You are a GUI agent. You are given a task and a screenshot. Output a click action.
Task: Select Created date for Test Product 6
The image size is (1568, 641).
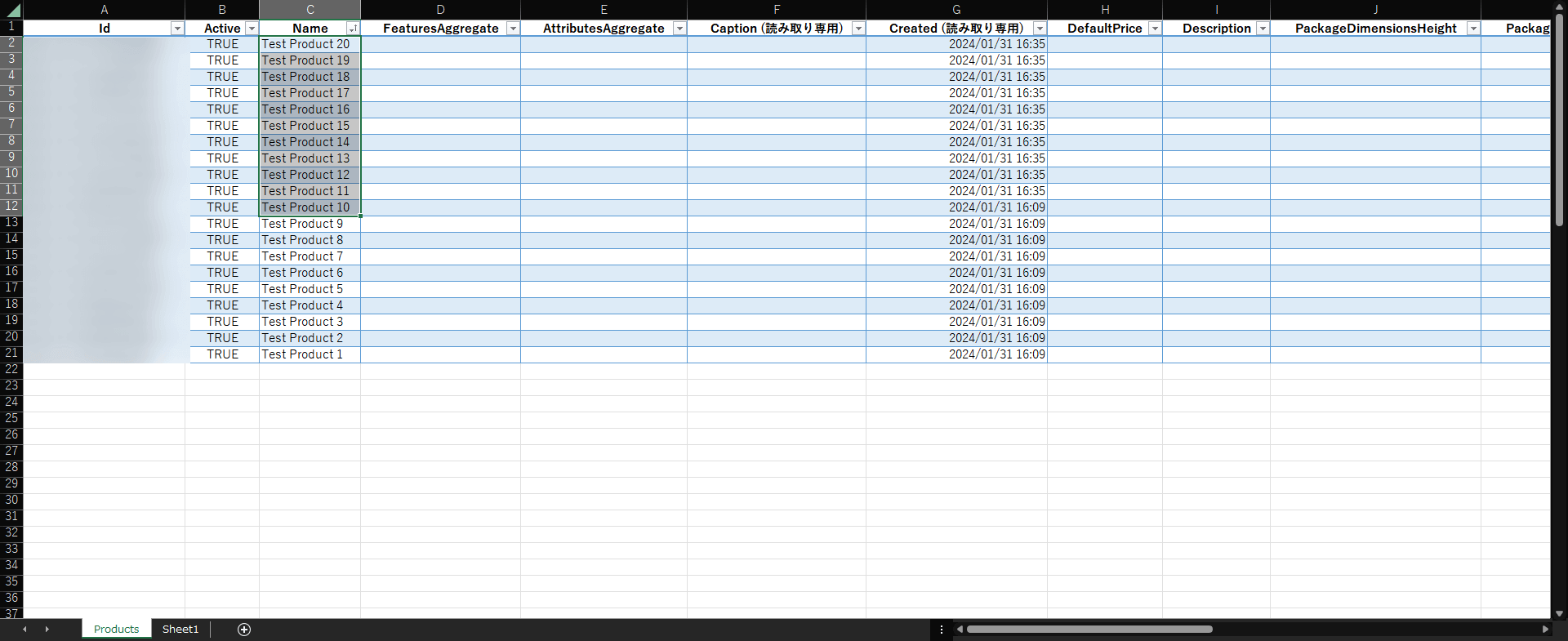(x=956, y=273)
